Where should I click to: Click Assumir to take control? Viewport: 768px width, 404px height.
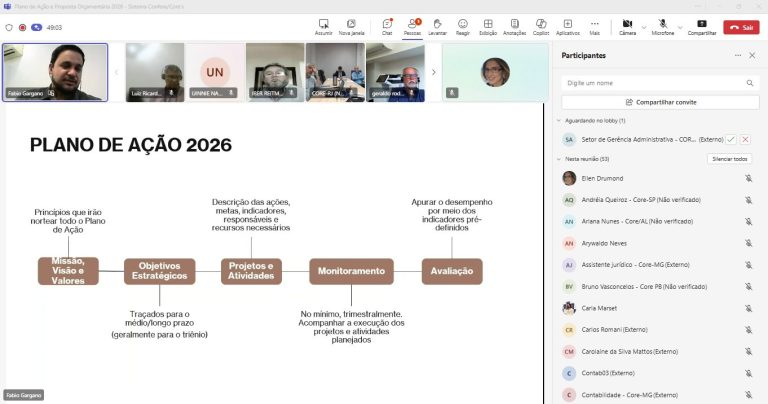point(324,26)
